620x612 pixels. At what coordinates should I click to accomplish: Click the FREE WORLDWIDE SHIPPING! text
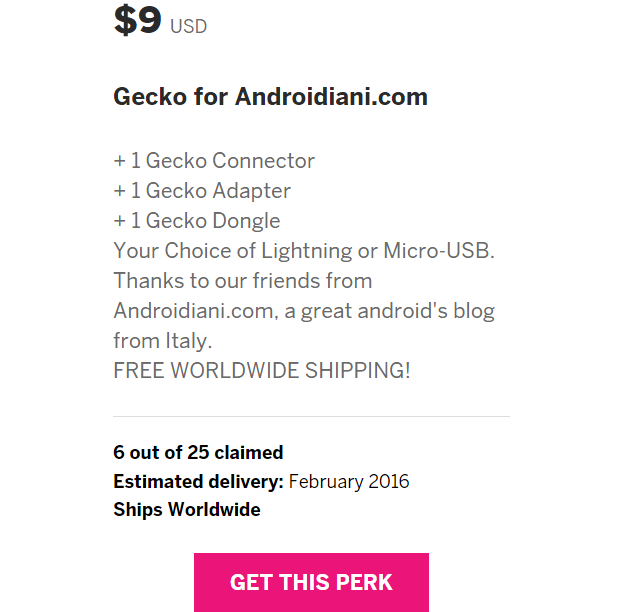(262, 370)
